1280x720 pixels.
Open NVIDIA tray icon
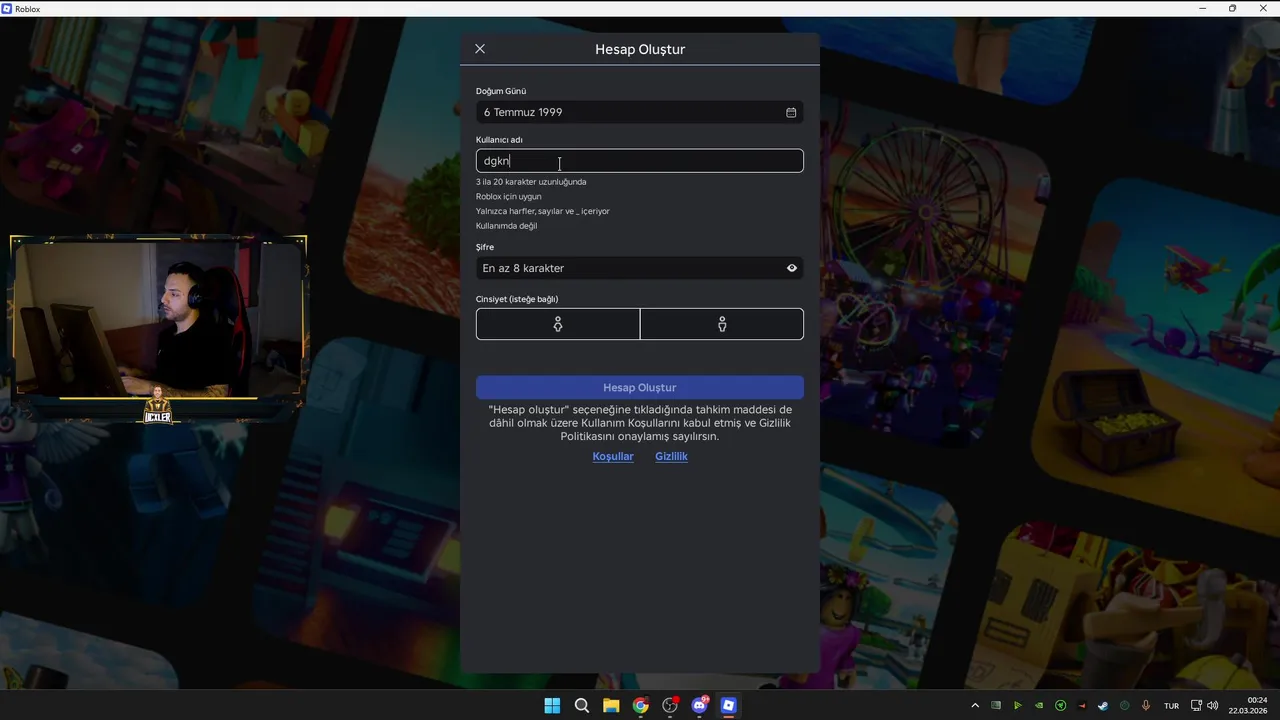coord(1039,706)
